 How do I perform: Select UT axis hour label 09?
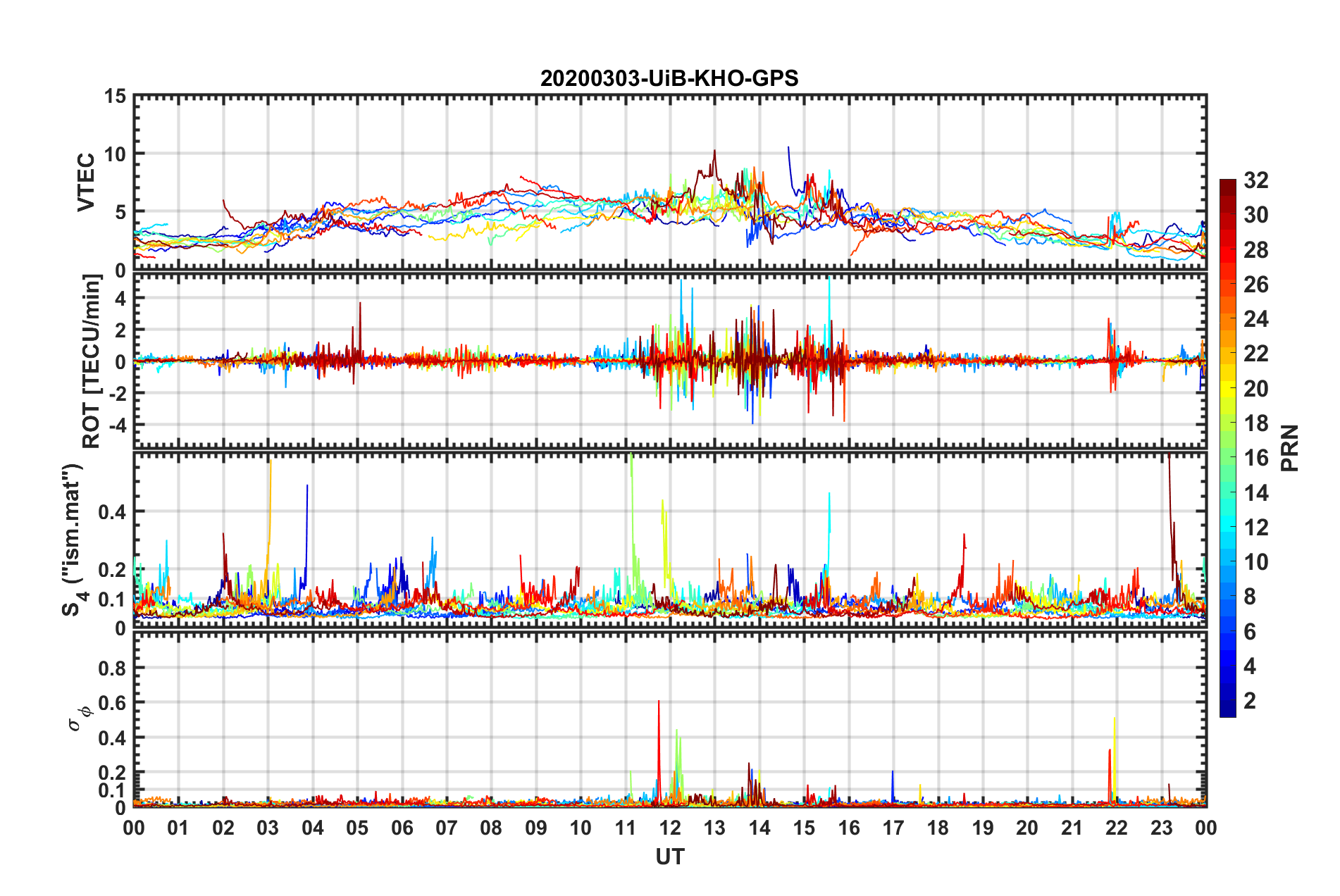point(536,828)
